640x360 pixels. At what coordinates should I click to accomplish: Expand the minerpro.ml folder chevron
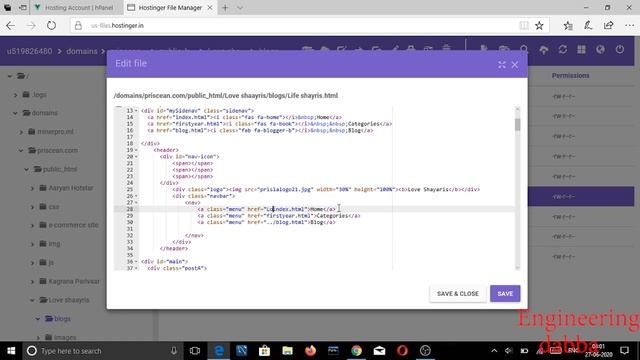(21, 132)
